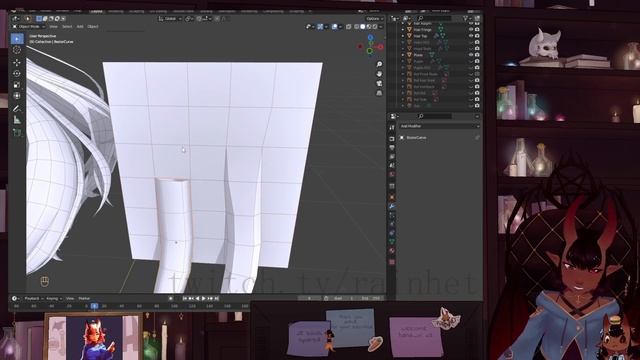Screen dimensions: 640x360
Task: Open the viewport View menu
Action: (x=53, y=27)
